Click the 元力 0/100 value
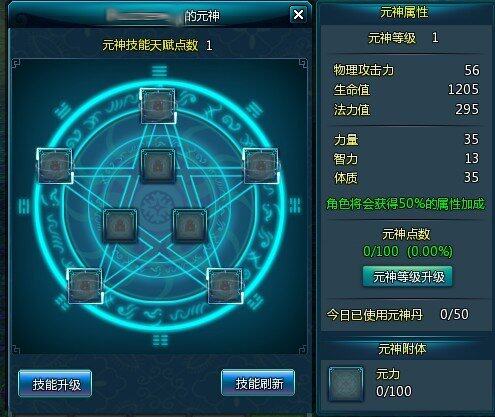Screen dimensions: 495x417 pos(394,391)
